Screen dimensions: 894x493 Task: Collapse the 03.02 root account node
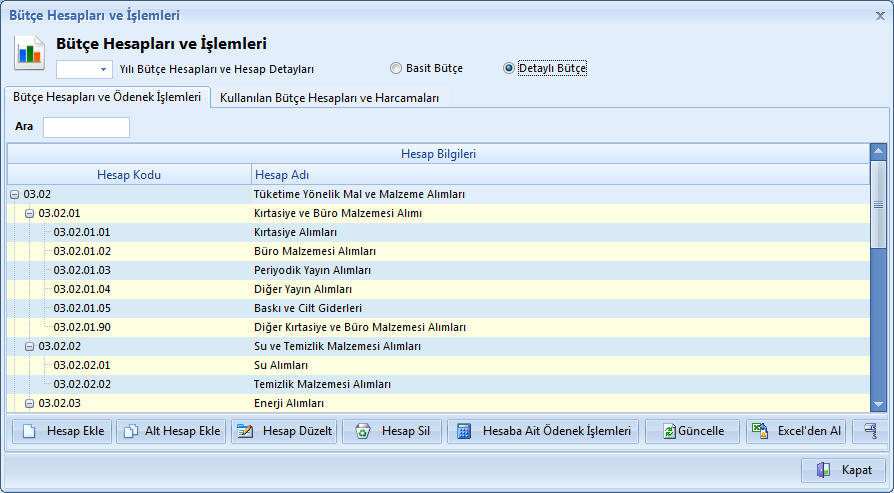tap(14, 194)
